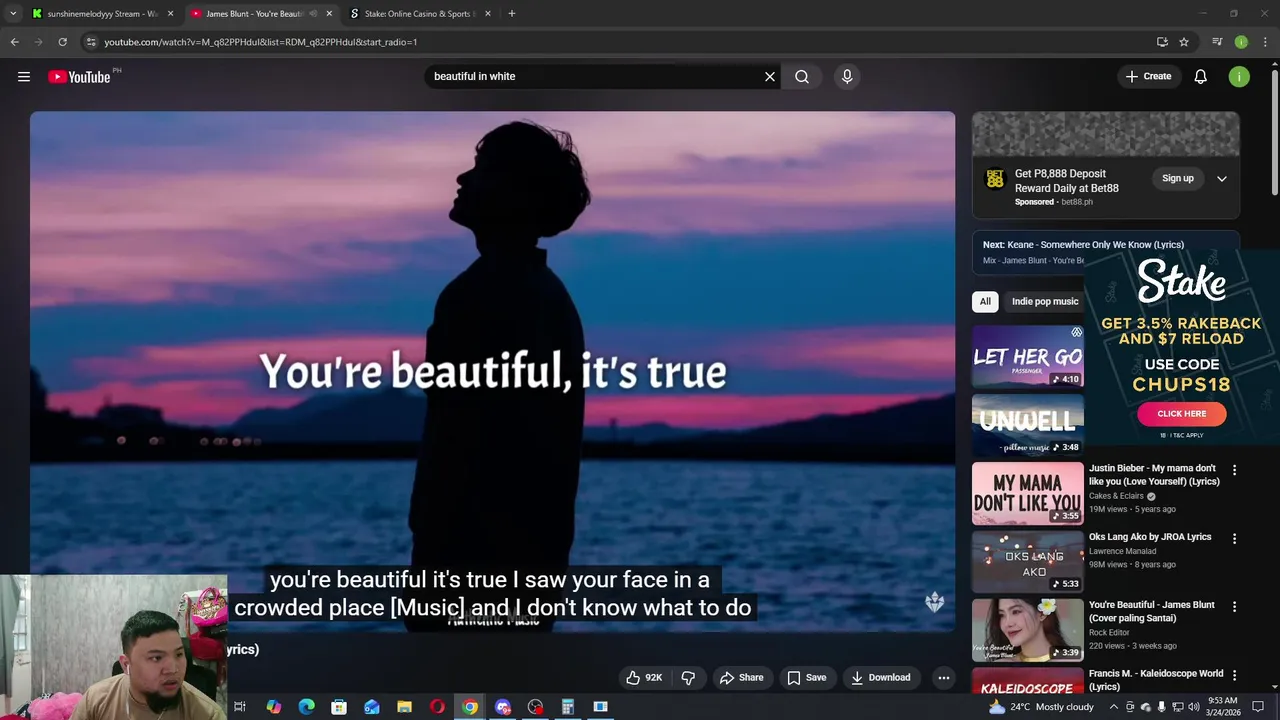The image size is (1280, 720).
Task: Share the video
Action: point(742,677)
